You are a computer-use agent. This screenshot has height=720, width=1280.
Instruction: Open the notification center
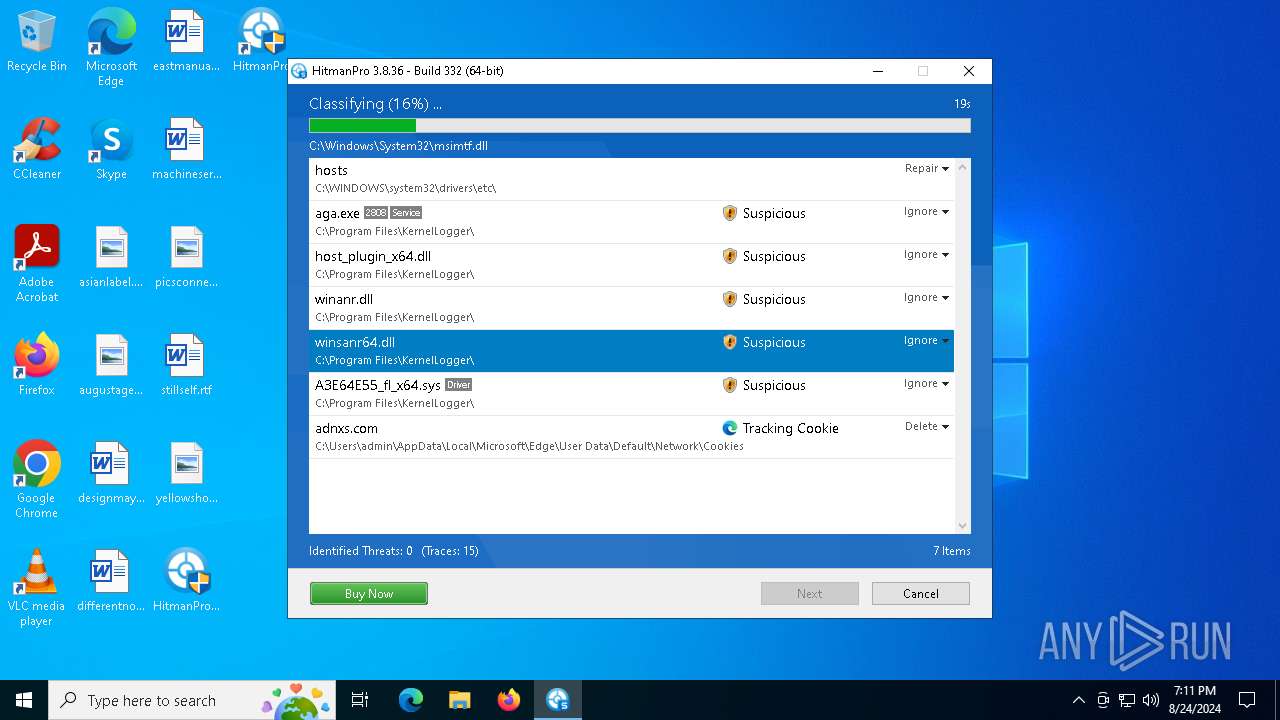(x=1247, y=700)
